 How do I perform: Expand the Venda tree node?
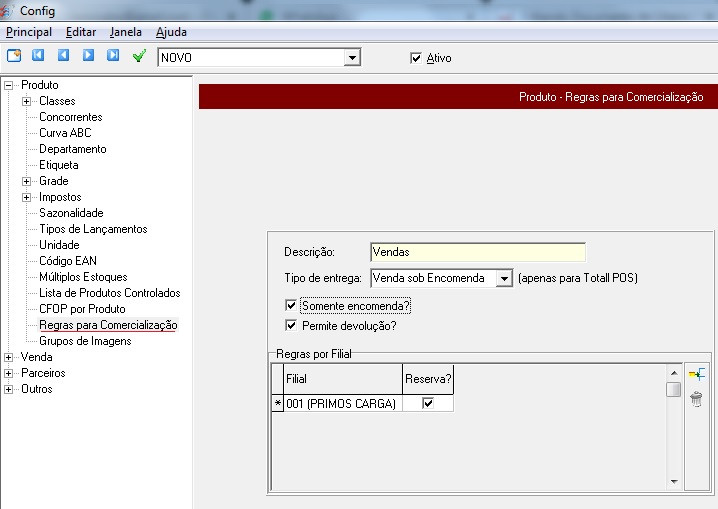click(x=10, y=357)
